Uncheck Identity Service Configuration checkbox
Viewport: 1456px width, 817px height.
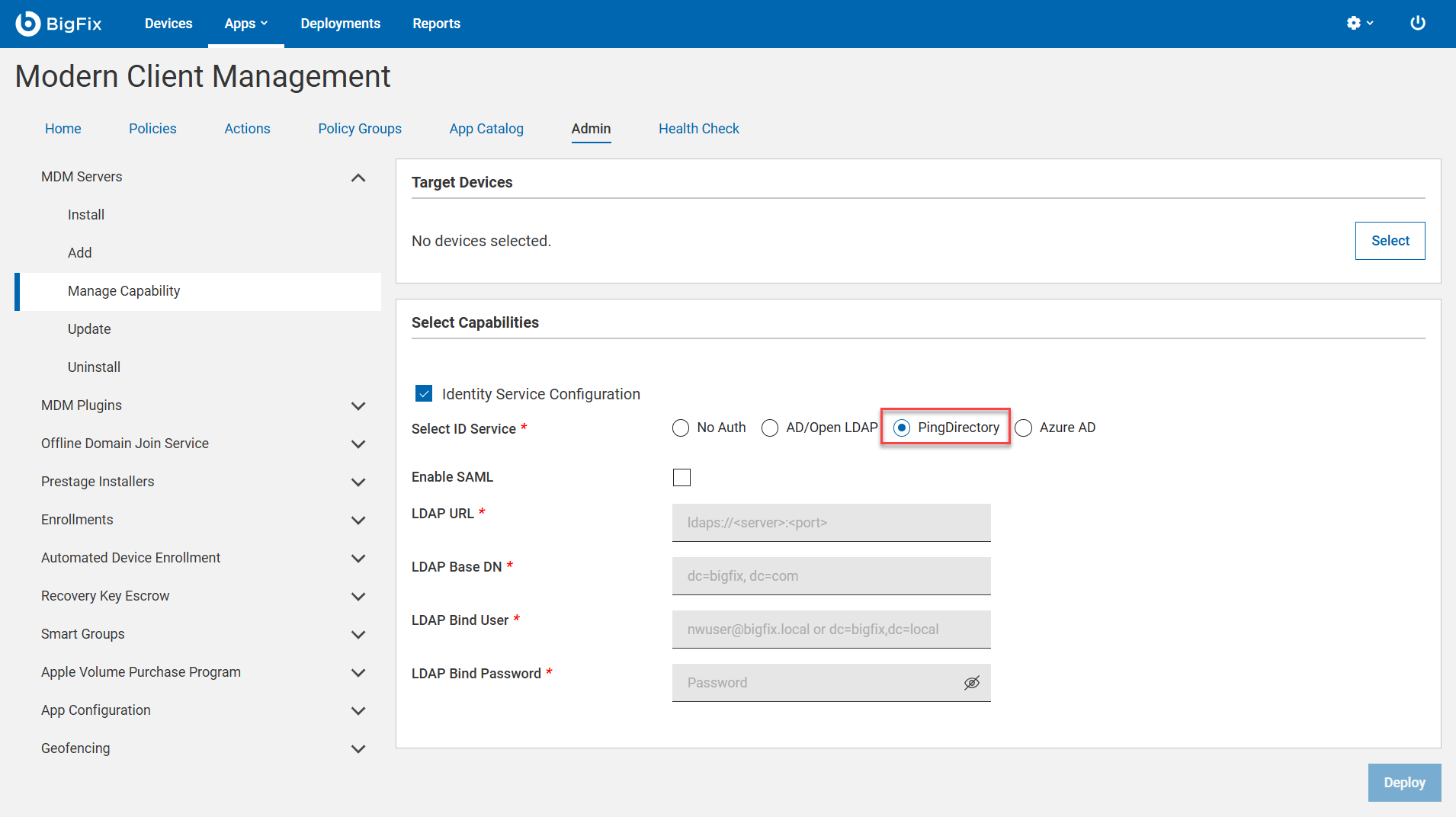coord(424,394)
